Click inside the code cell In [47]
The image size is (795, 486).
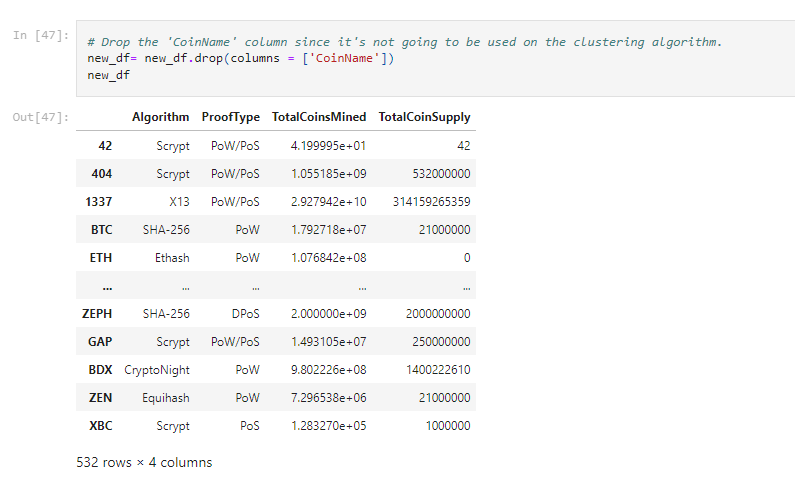click(x=435, y=58)
